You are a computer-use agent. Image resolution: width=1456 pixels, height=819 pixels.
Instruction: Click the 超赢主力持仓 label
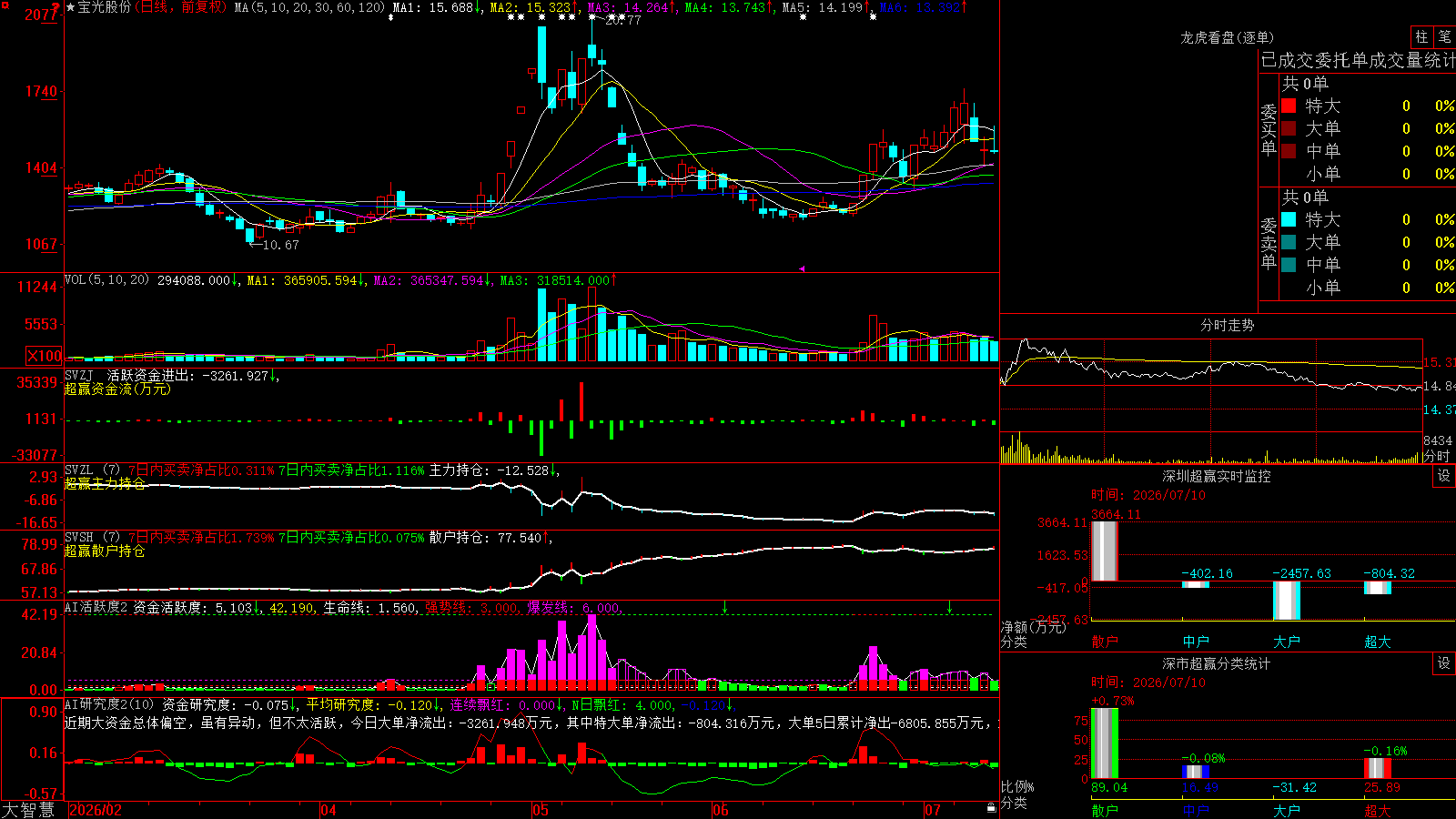pyautogui.click(x=105, y=483)
